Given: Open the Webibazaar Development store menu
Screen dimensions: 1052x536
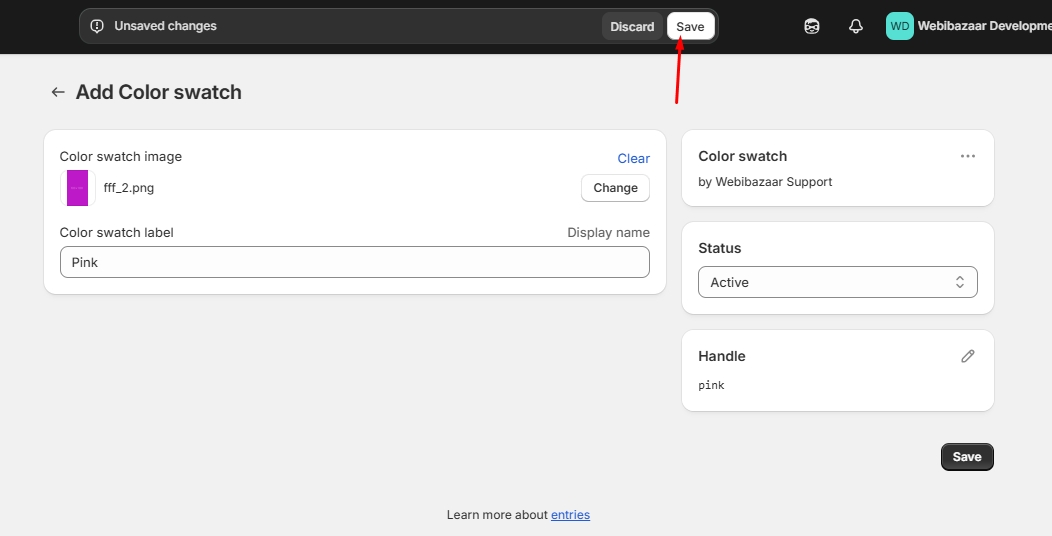Looking at the screenshot, I should pos(984,27).
